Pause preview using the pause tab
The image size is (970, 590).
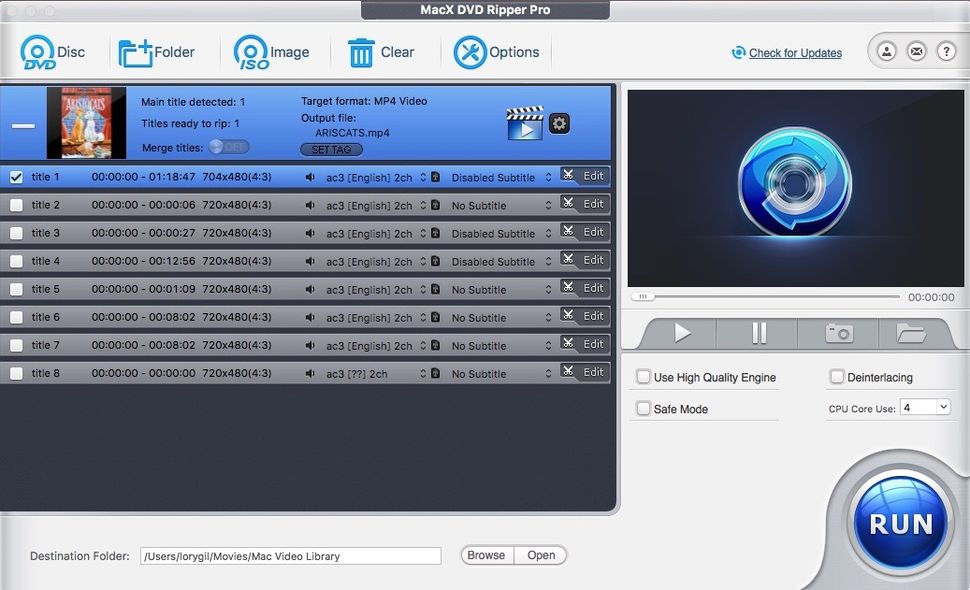pyautogui.click(x=757, y=333)
